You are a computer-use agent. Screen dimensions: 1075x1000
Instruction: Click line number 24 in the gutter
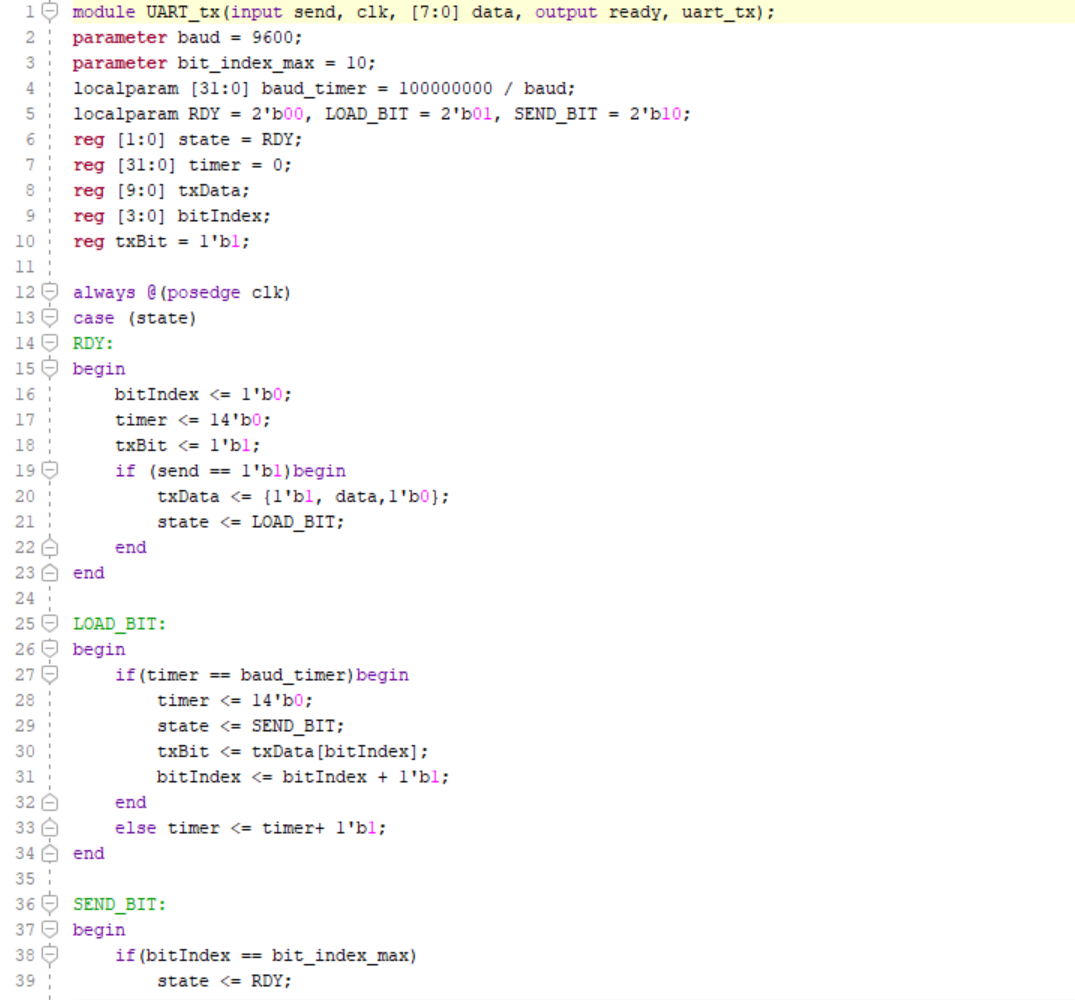pyautogui.click(x=25, y=598)
